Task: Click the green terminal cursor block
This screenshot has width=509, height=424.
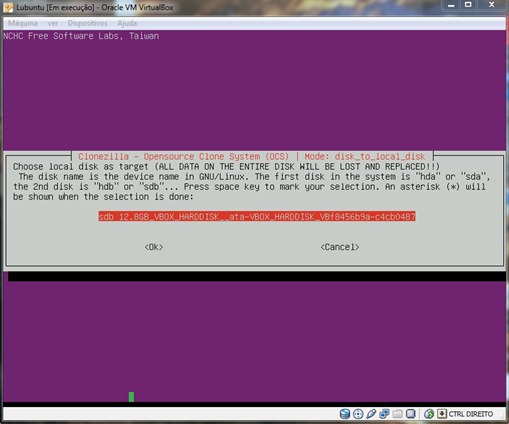Action: pyautogui.click(x=131, y=397)
